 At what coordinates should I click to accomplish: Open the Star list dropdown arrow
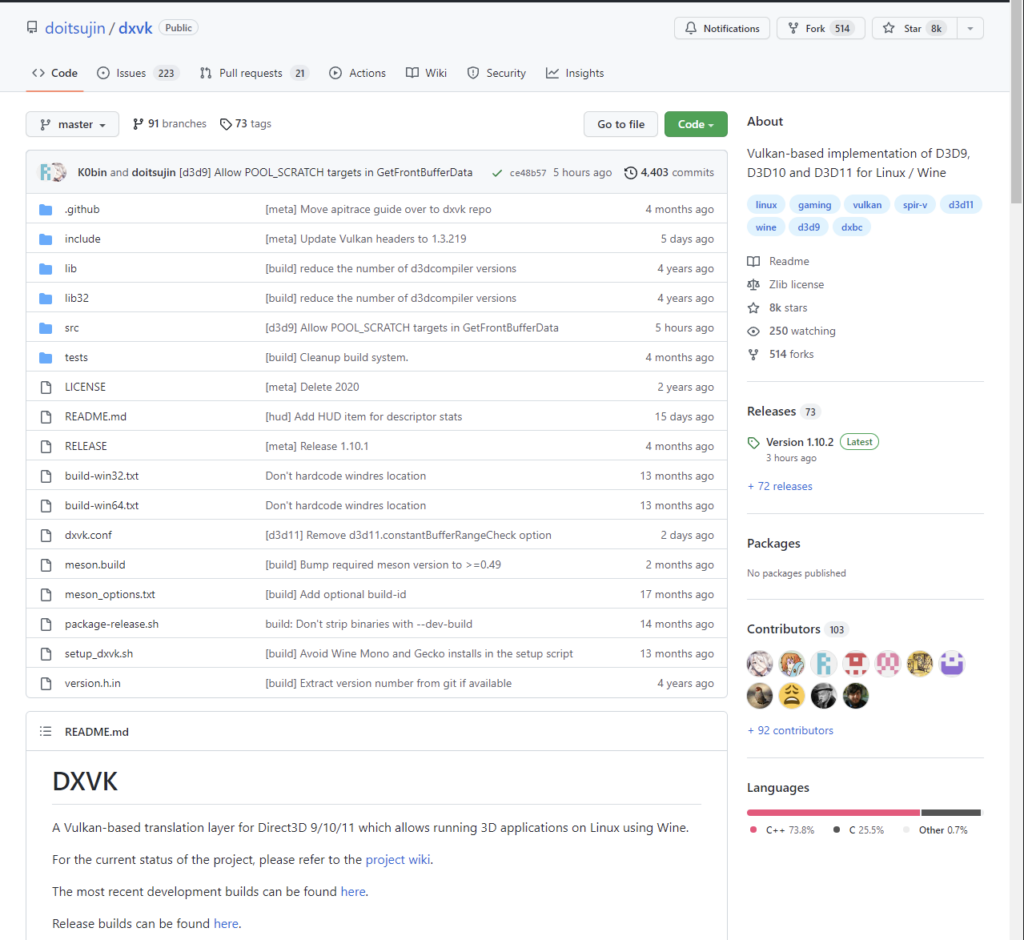(970, 28)
